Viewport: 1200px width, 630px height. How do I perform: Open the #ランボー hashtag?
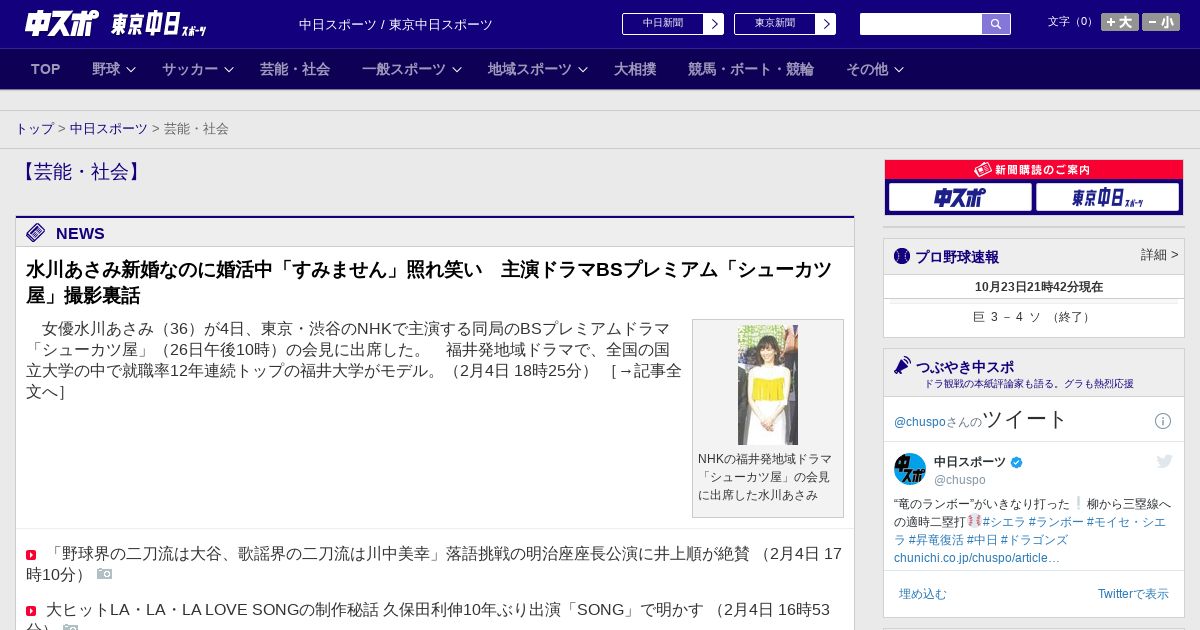coord(1056,522)
